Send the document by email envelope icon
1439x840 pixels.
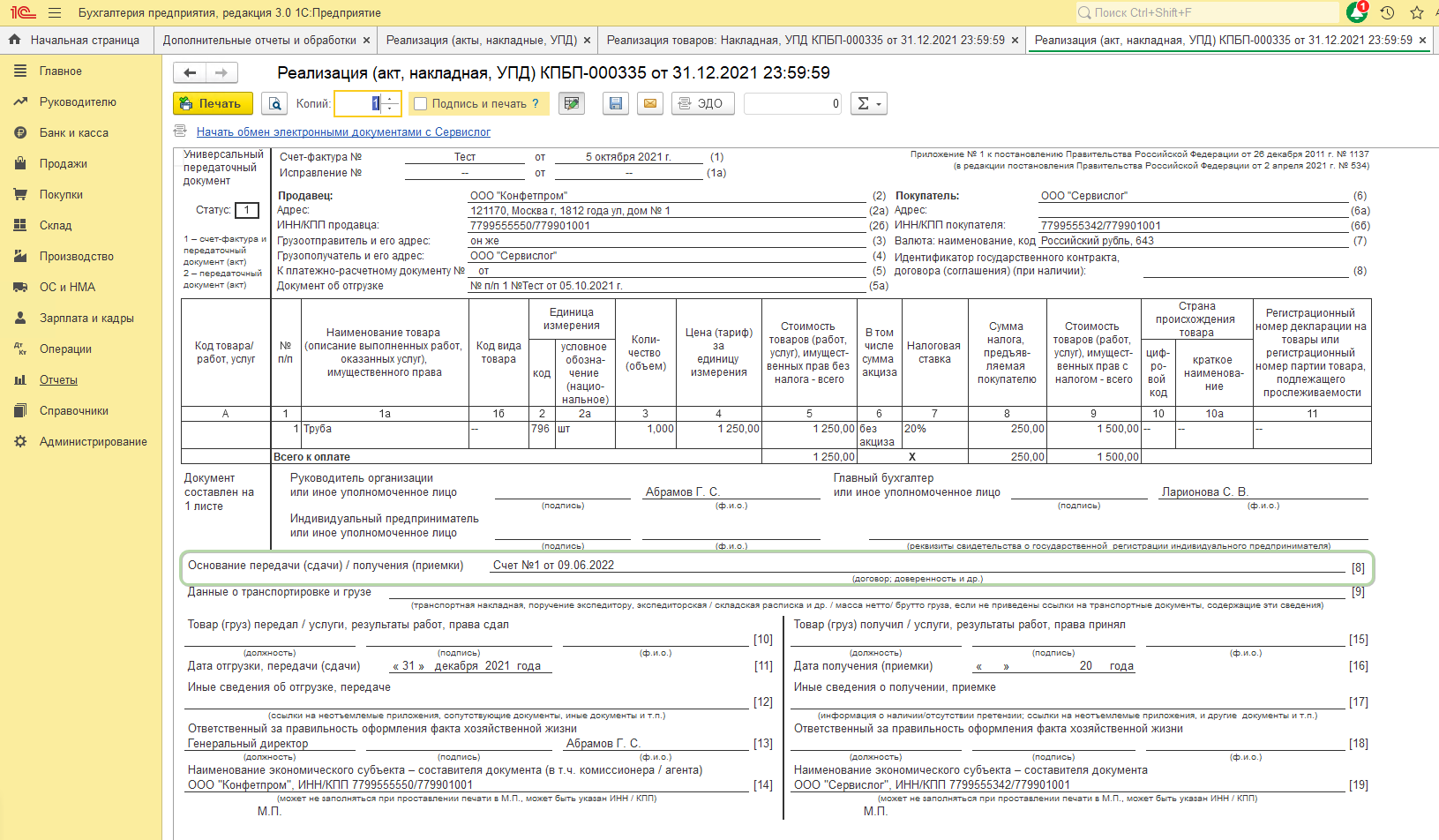650,103
